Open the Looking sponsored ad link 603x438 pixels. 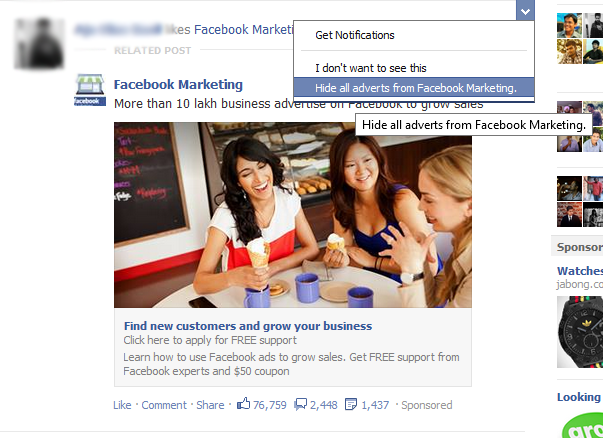coord(580,397)
